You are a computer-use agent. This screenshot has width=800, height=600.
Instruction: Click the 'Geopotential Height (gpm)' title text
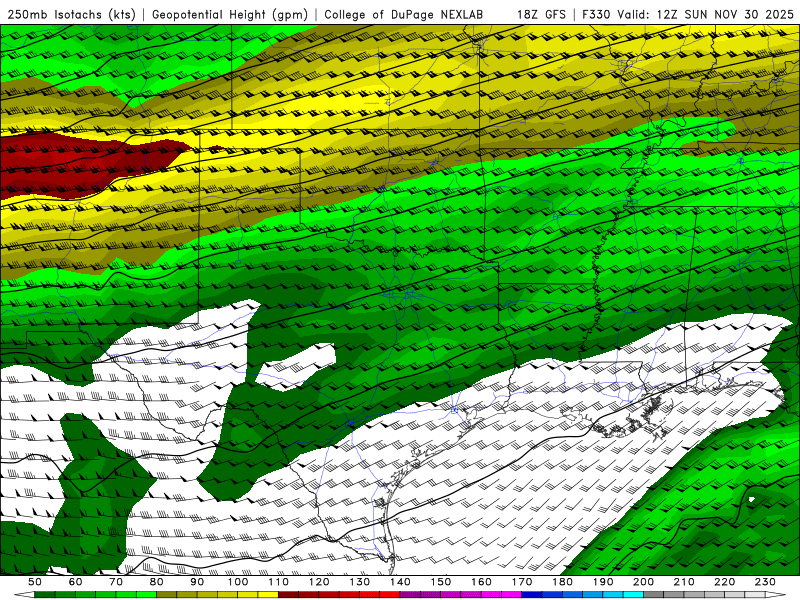230,14
